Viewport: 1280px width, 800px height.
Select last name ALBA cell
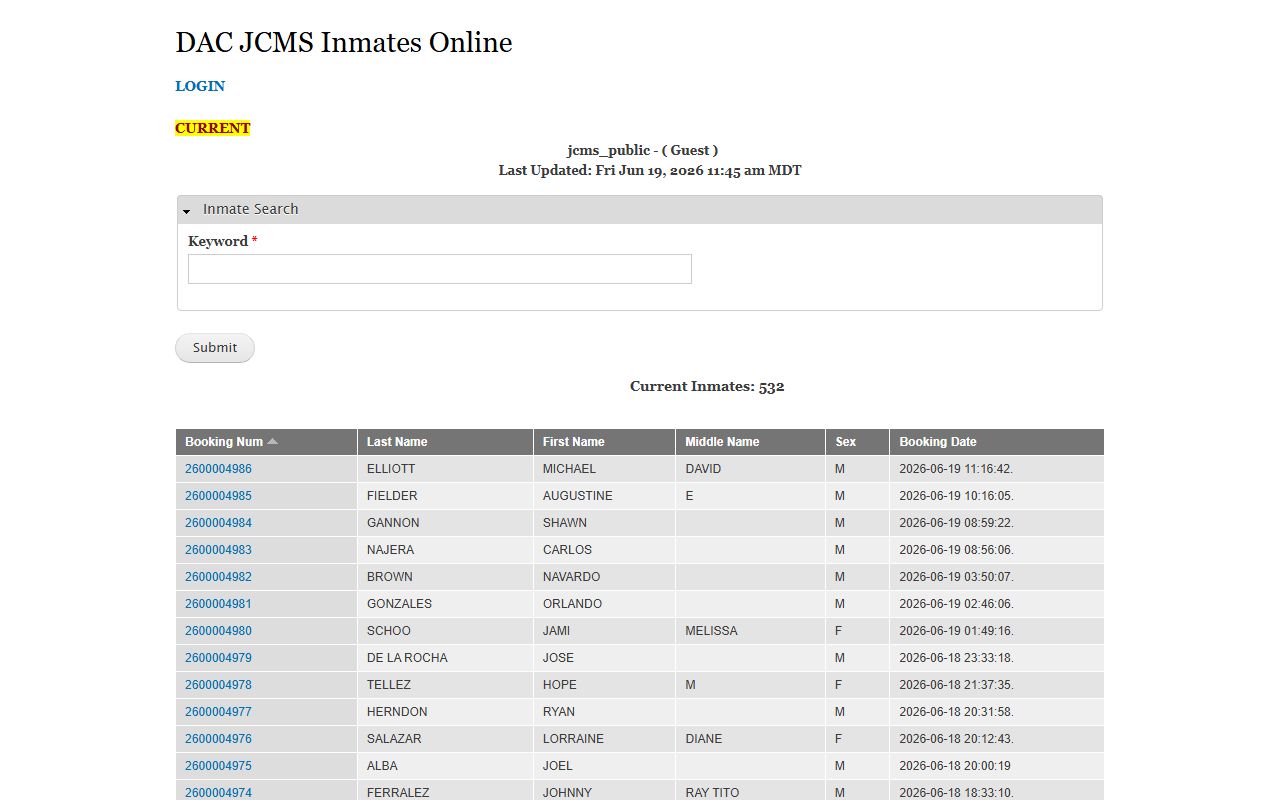(445, 766)
